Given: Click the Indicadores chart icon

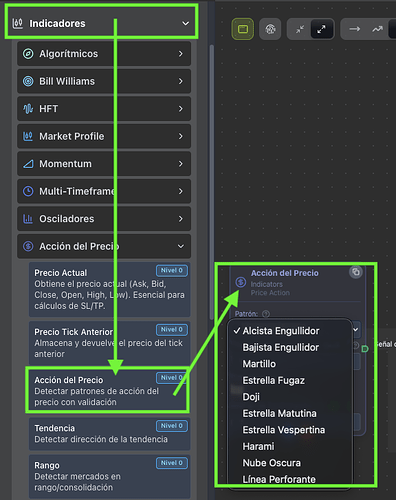Looking at the screenshot, I should (x=17, y=23).
